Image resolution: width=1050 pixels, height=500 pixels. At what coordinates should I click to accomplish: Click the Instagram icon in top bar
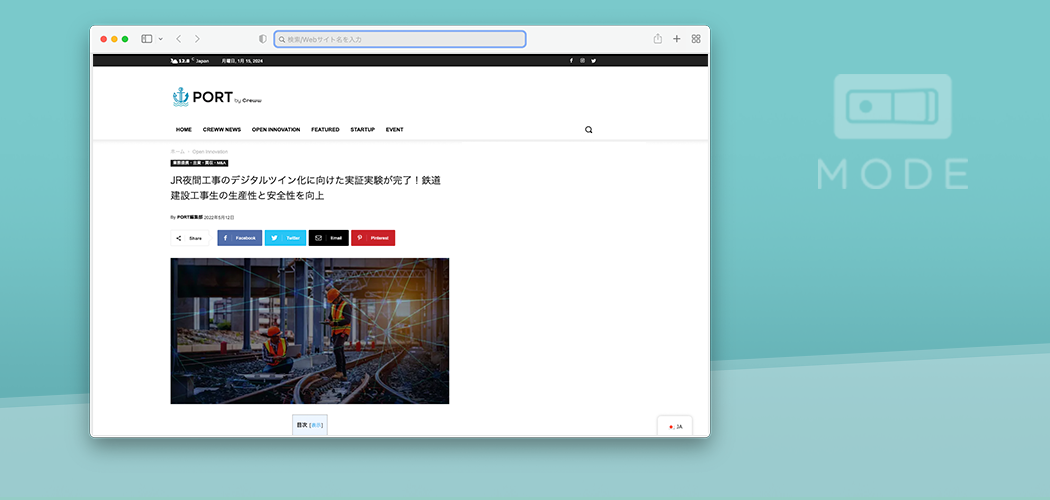pos(582,60)
